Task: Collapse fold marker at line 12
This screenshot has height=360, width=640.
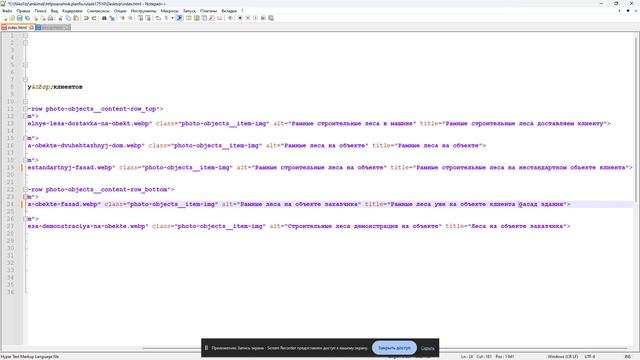Action: click(x=25, y=116)
